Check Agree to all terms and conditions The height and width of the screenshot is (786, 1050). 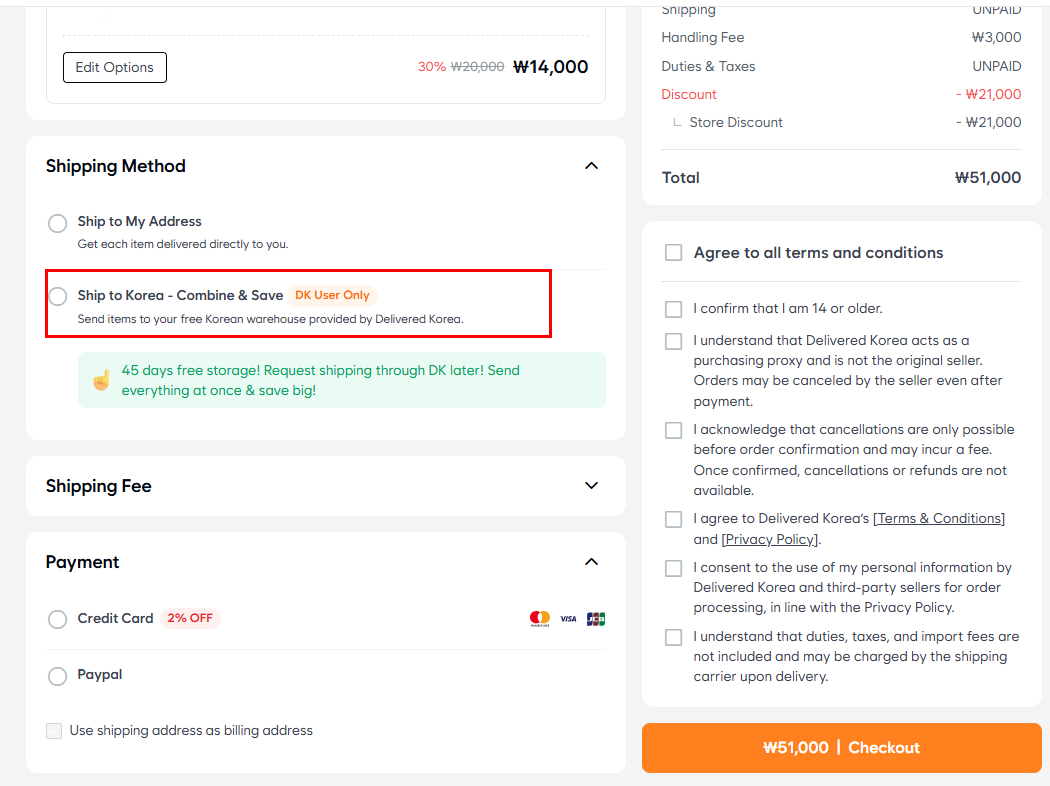pyautogui.click(x=674, y=253)
